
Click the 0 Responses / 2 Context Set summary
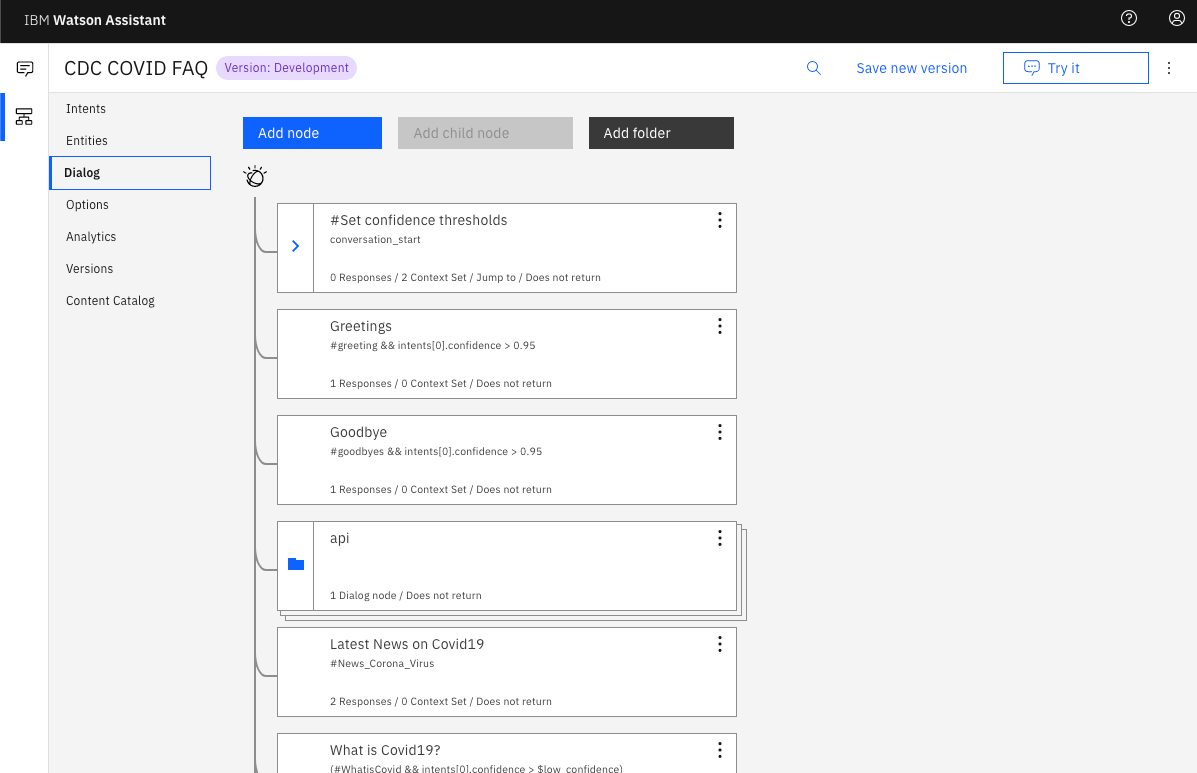click(465, 278)
